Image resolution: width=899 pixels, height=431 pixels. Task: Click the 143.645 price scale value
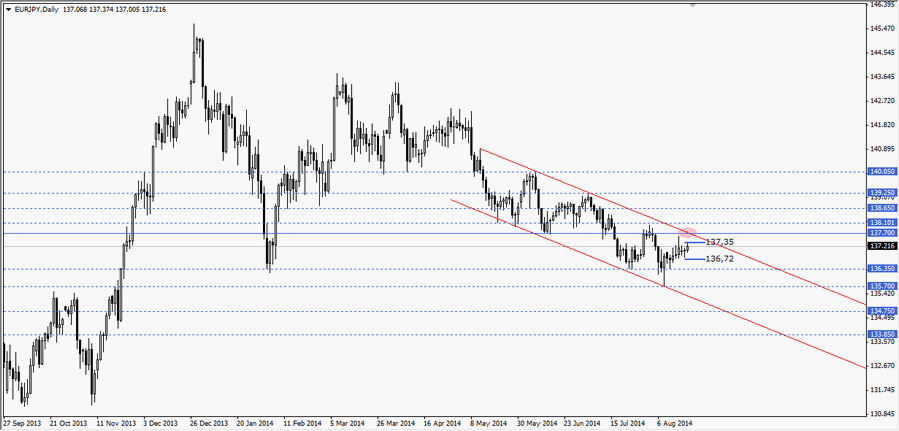tap(883, 76)
